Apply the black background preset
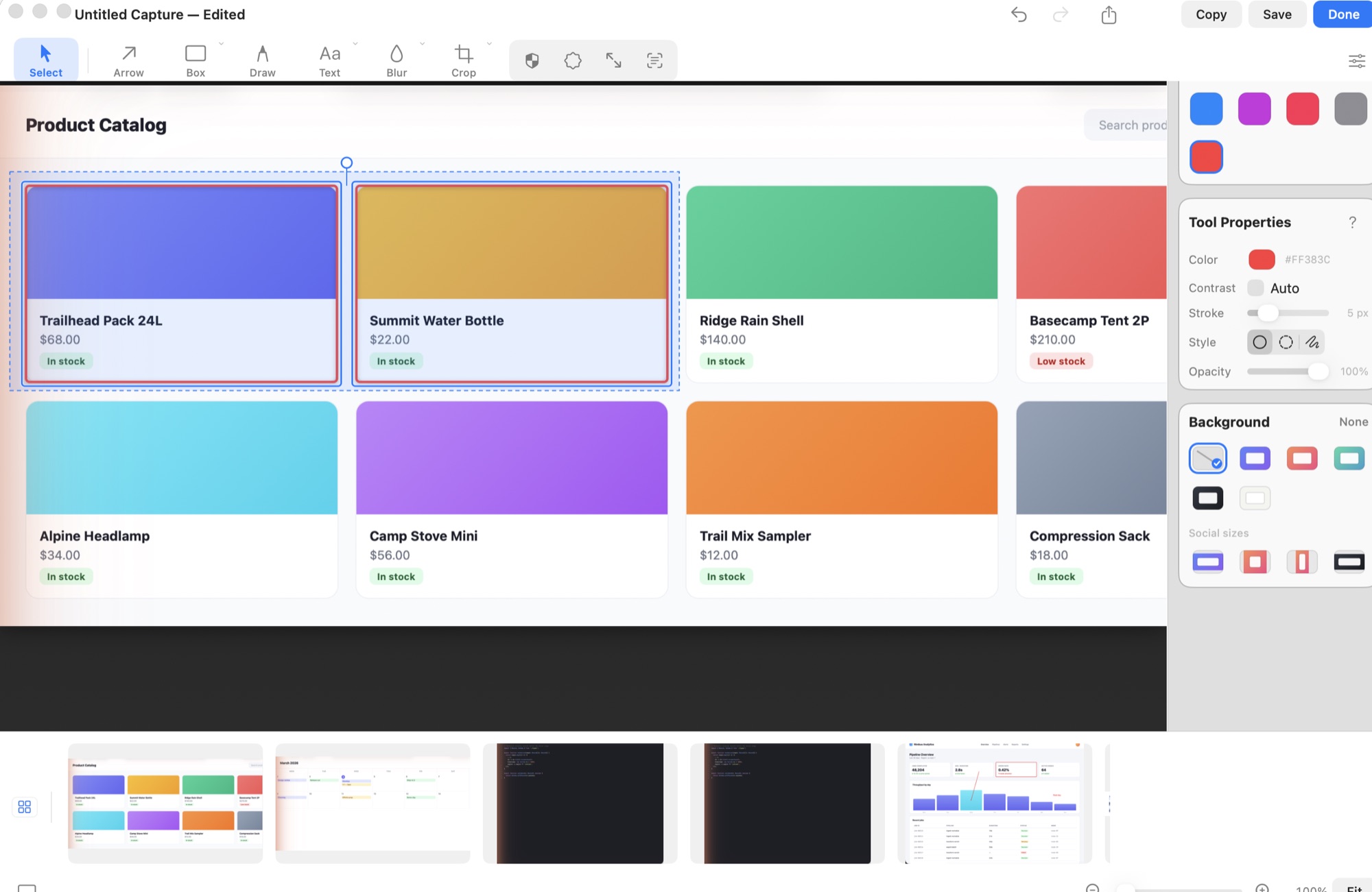This screenshot has width=1372, height=892. [x=1207, y=498]
